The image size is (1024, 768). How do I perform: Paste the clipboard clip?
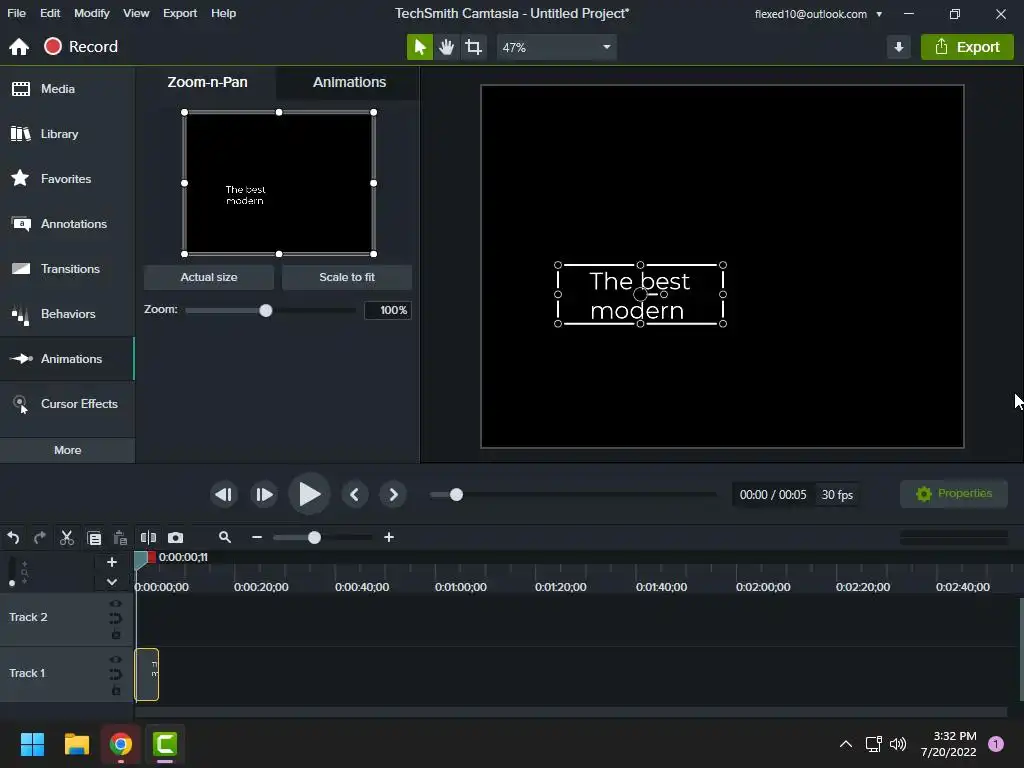120,537
